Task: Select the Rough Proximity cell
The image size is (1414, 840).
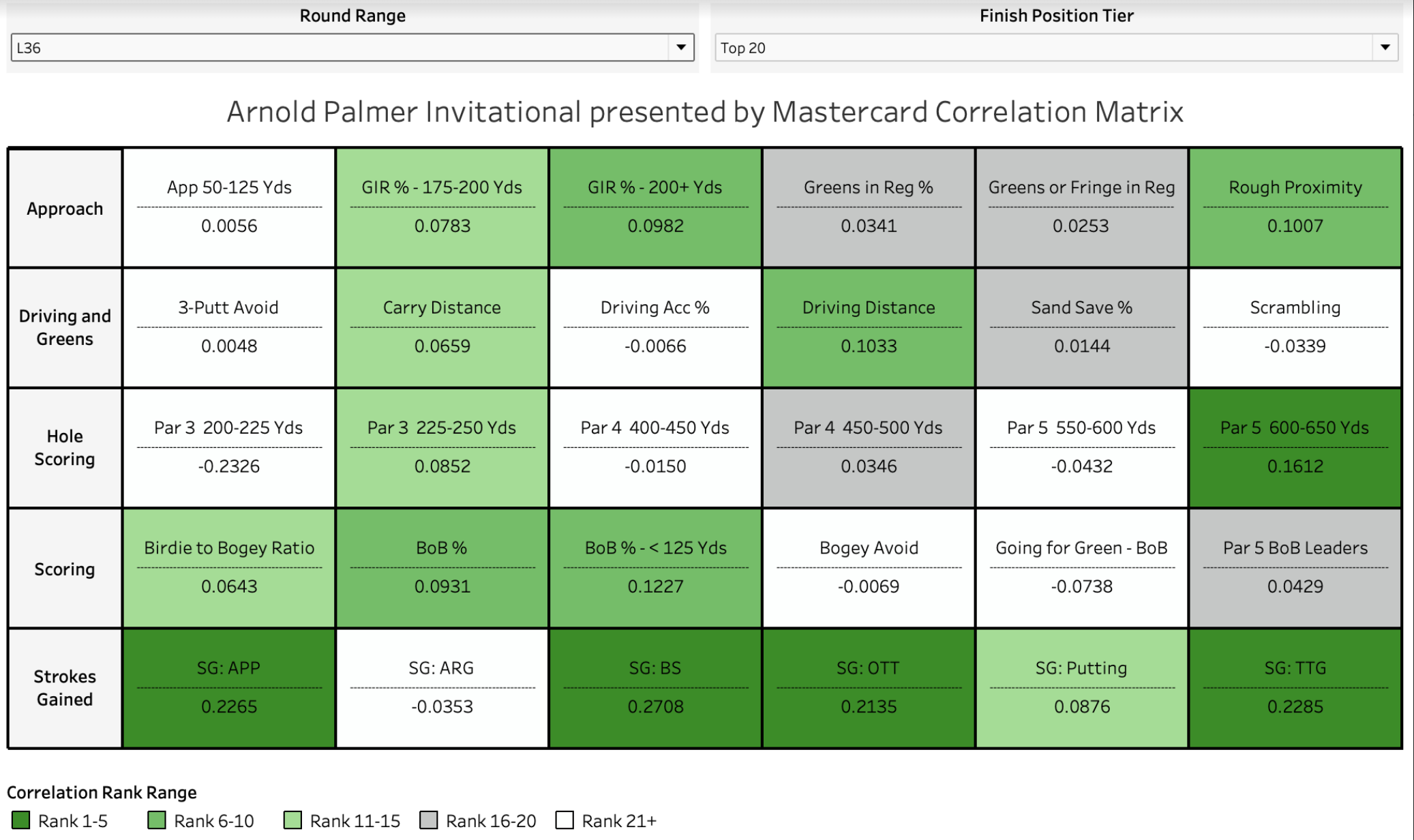Action: [1295, 207]
